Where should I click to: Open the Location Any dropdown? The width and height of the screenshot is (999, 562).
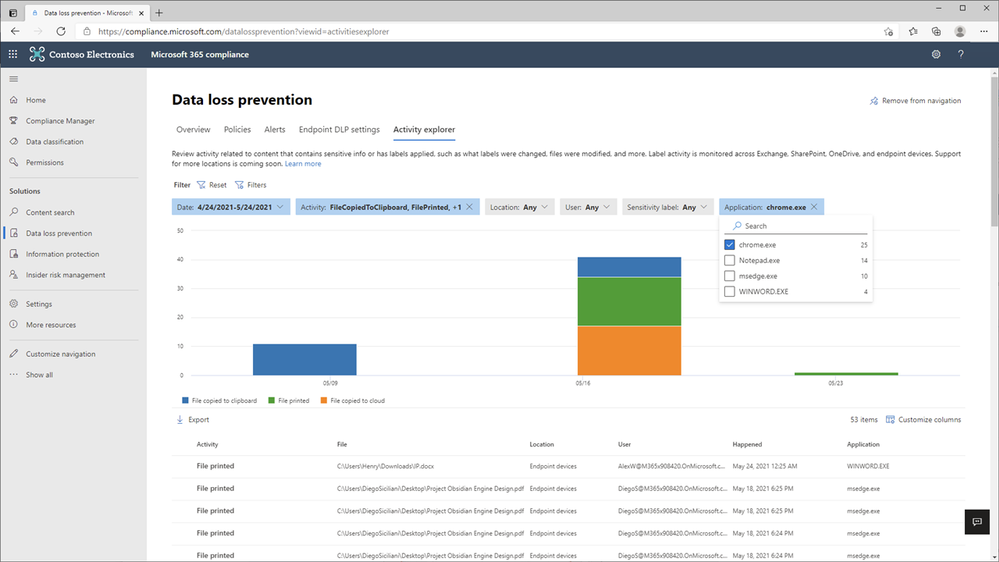[x=519, y=207]
